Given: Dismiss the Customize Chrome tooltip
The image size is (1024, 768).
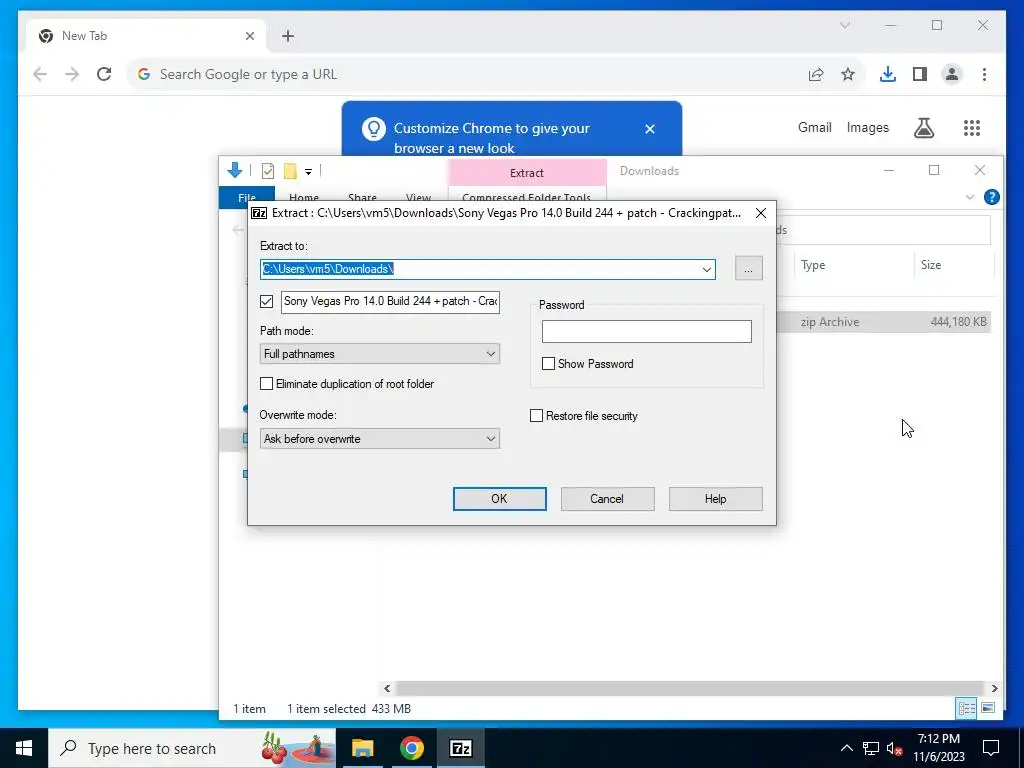Looking at the screenshot, I should click(x=650, y=129).
